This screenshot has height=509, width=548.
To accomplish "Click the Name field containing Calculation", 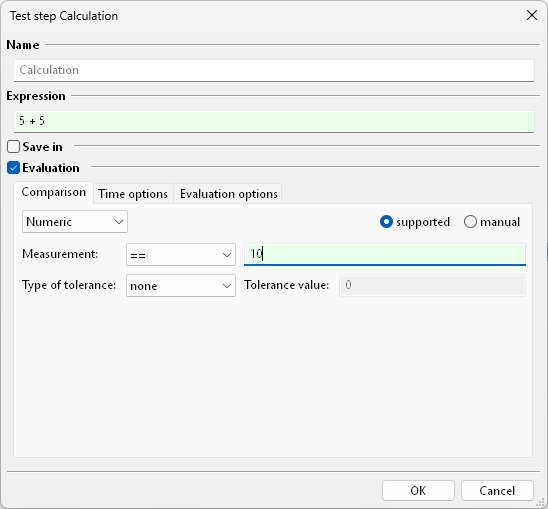I will pos(274,70).
